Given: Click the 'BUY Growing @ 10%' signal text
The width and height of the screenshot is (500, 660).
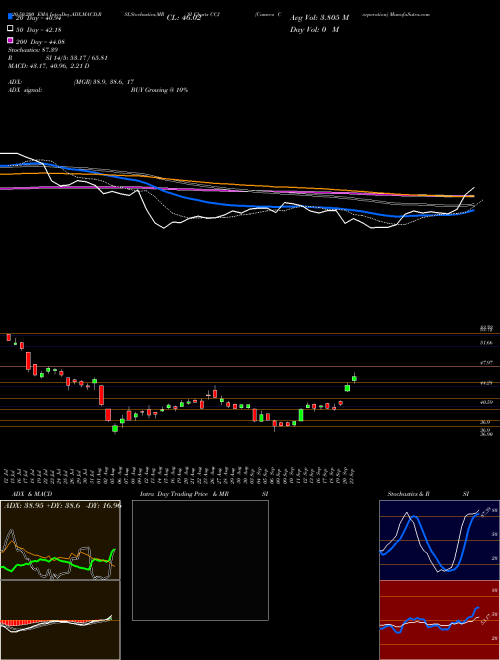Looking at the screenshot, I should 159,90.
